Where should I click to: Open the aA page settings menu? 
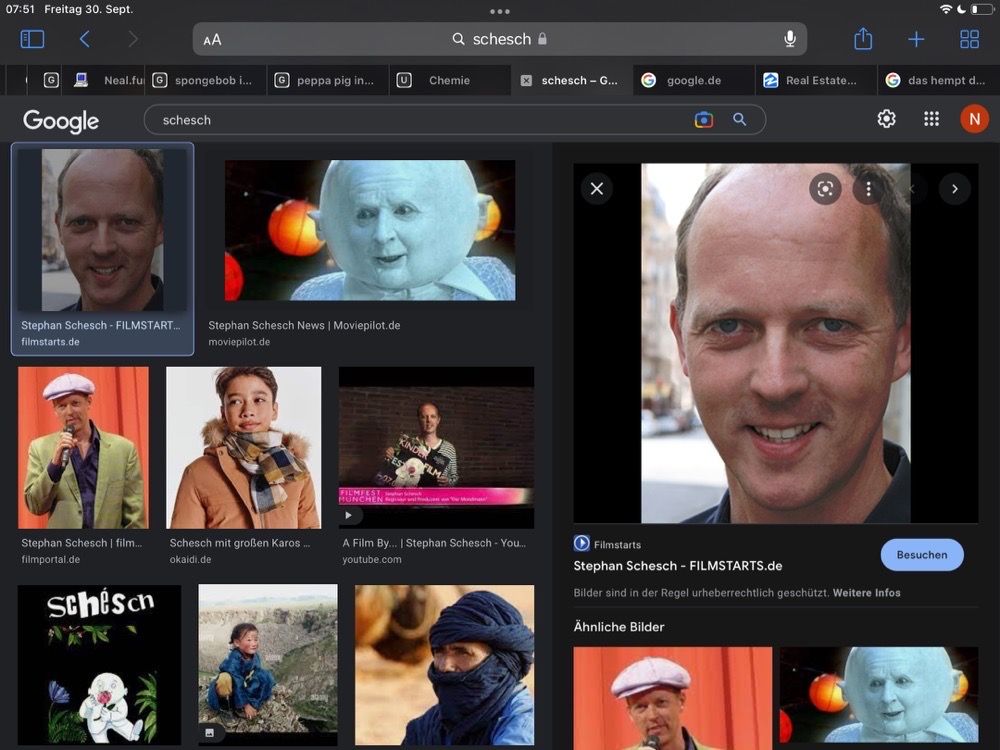(212, 40)
